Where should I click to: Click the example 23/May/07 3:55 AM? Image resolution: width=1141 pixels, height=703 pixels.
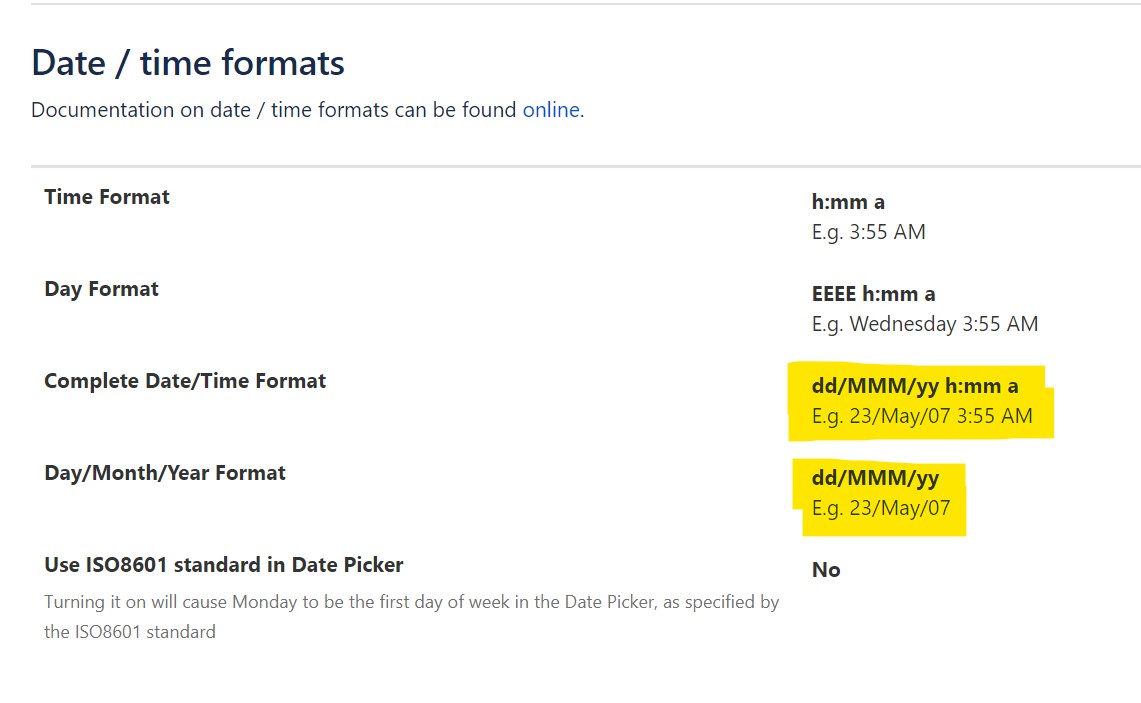tap(921, 415)
